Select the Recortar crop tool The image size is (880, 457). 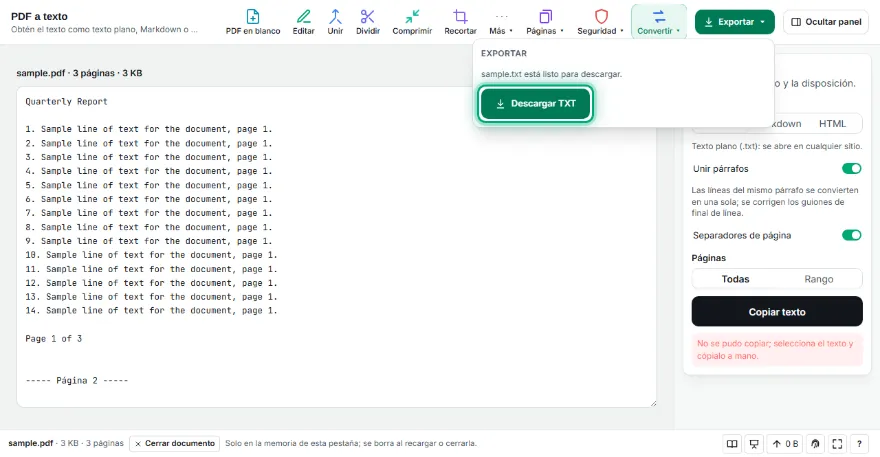tap(460, 22)
